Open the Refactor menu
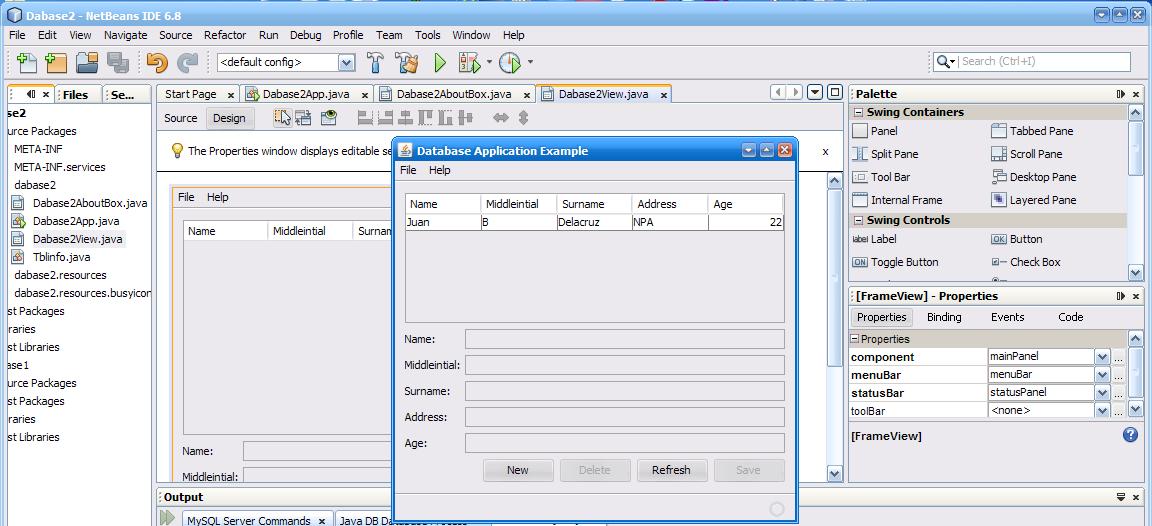 tap(226, 35)
